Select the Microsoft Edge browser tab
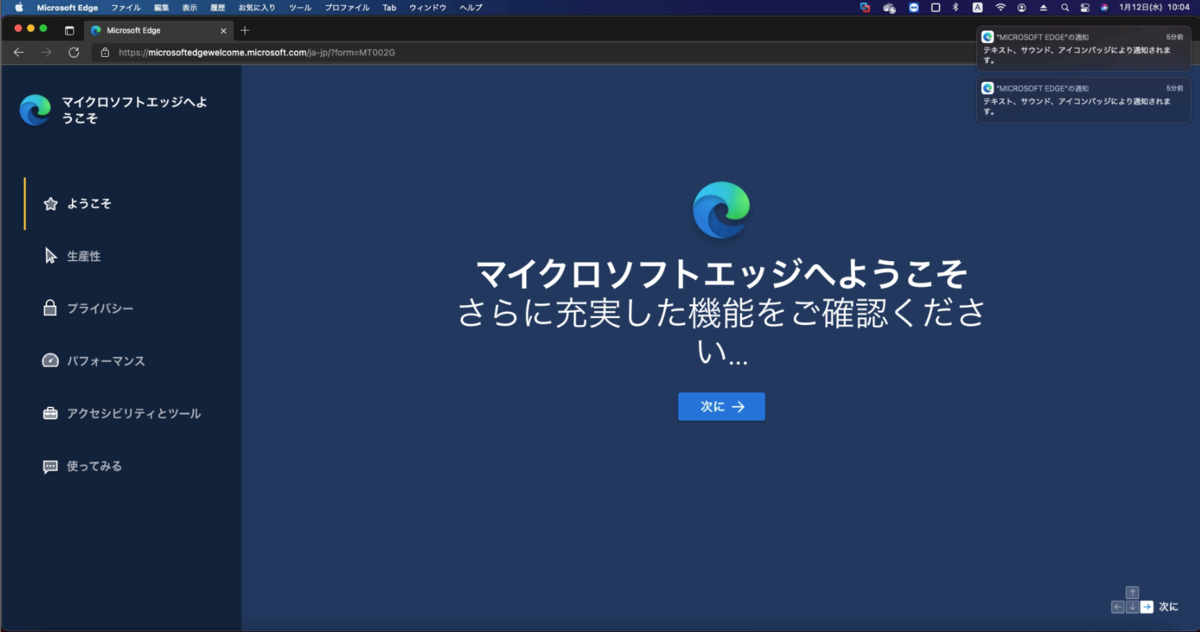The height and width of the screenshot is (632, 1200). tap(158, 30)
